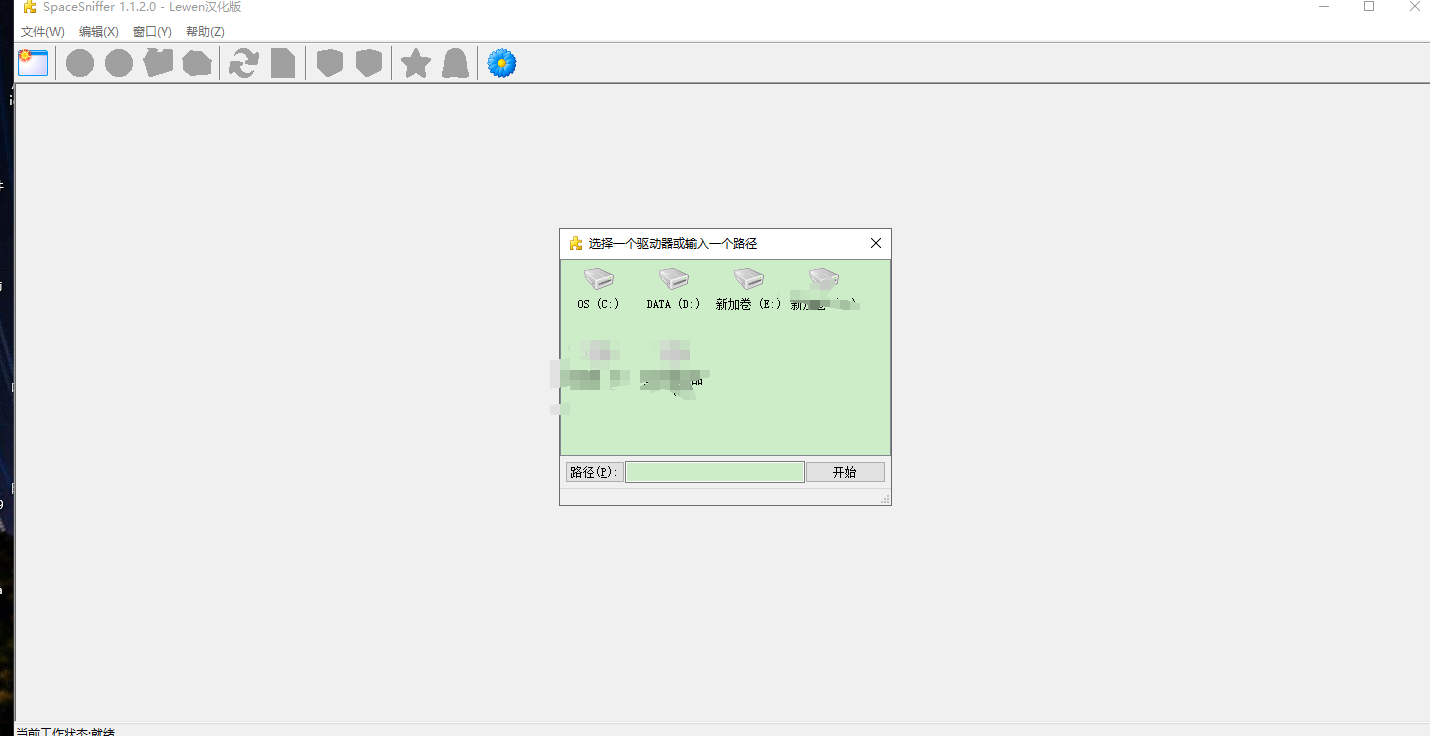1430x736 pixels.
Task: Select the DATA (D:) drive
Action: [673, 290]
